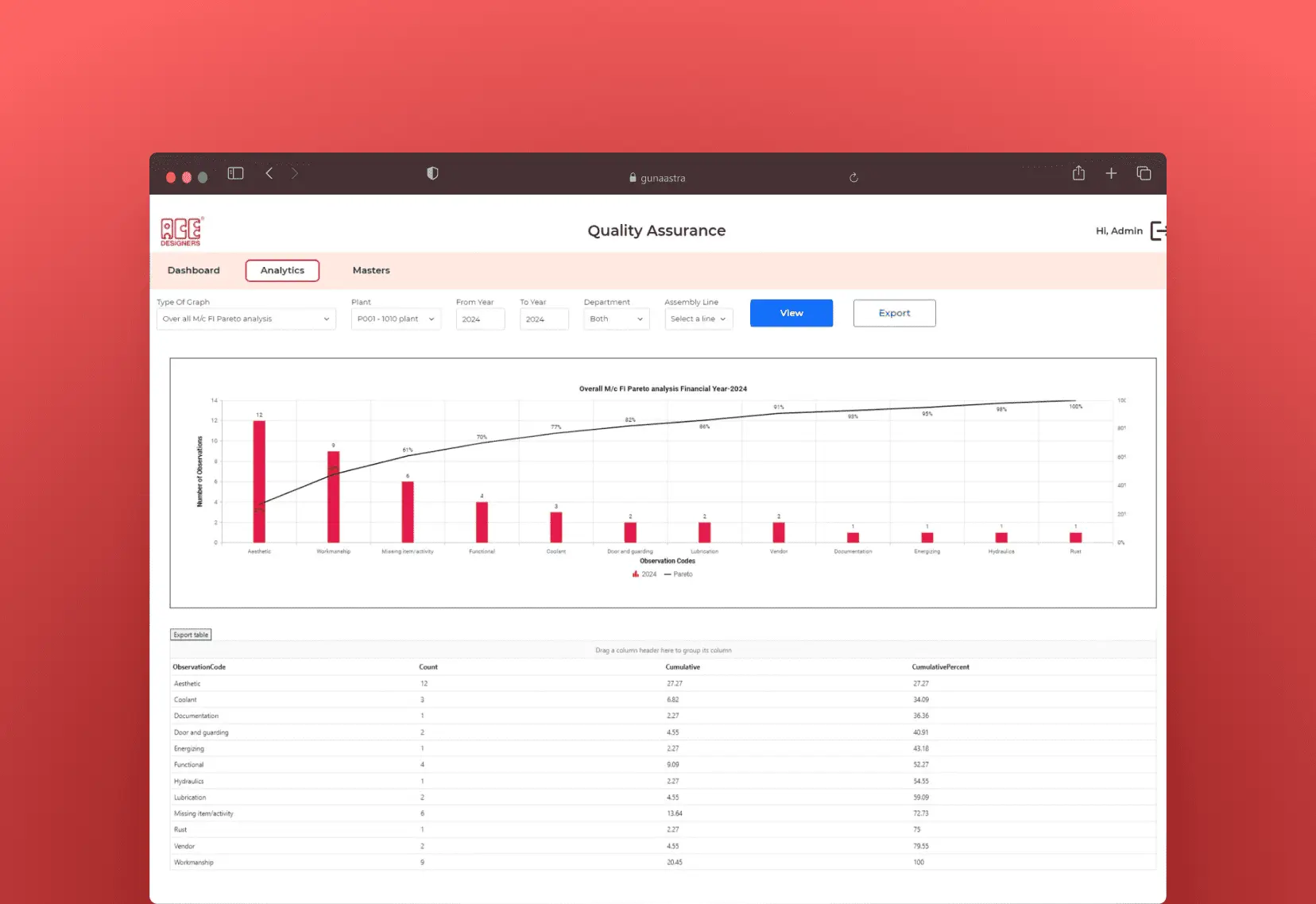Toggle the browser sidebar icon

(x=235, y=173)
